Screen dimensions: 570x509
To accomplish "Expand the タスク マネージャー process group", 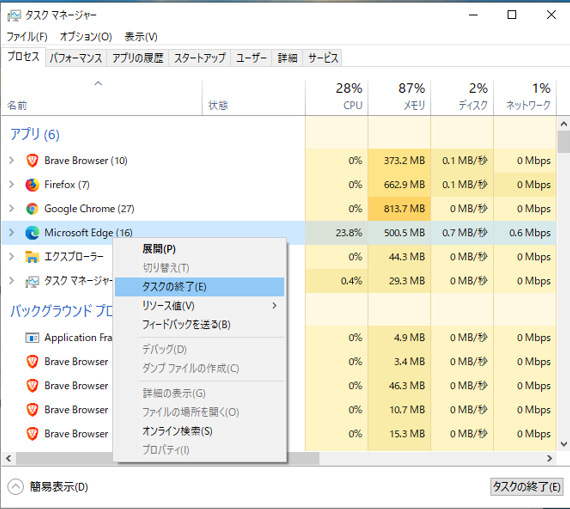I will (x=12, y=281).
